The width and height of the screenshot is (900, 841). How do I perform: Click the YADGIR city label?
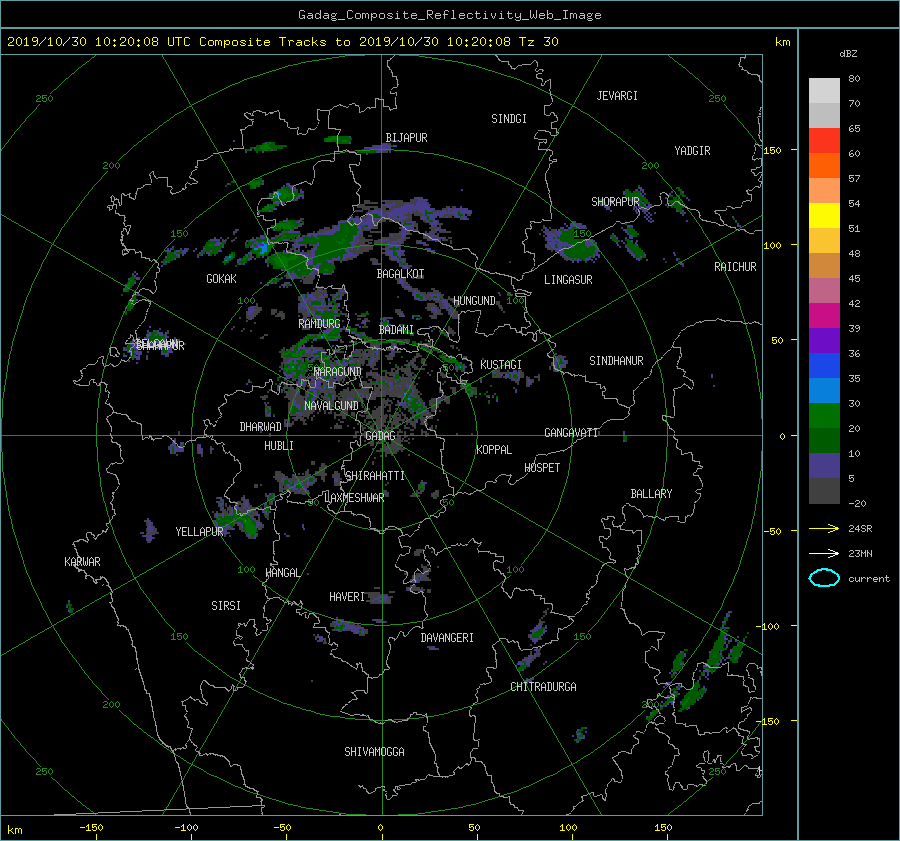692,151
